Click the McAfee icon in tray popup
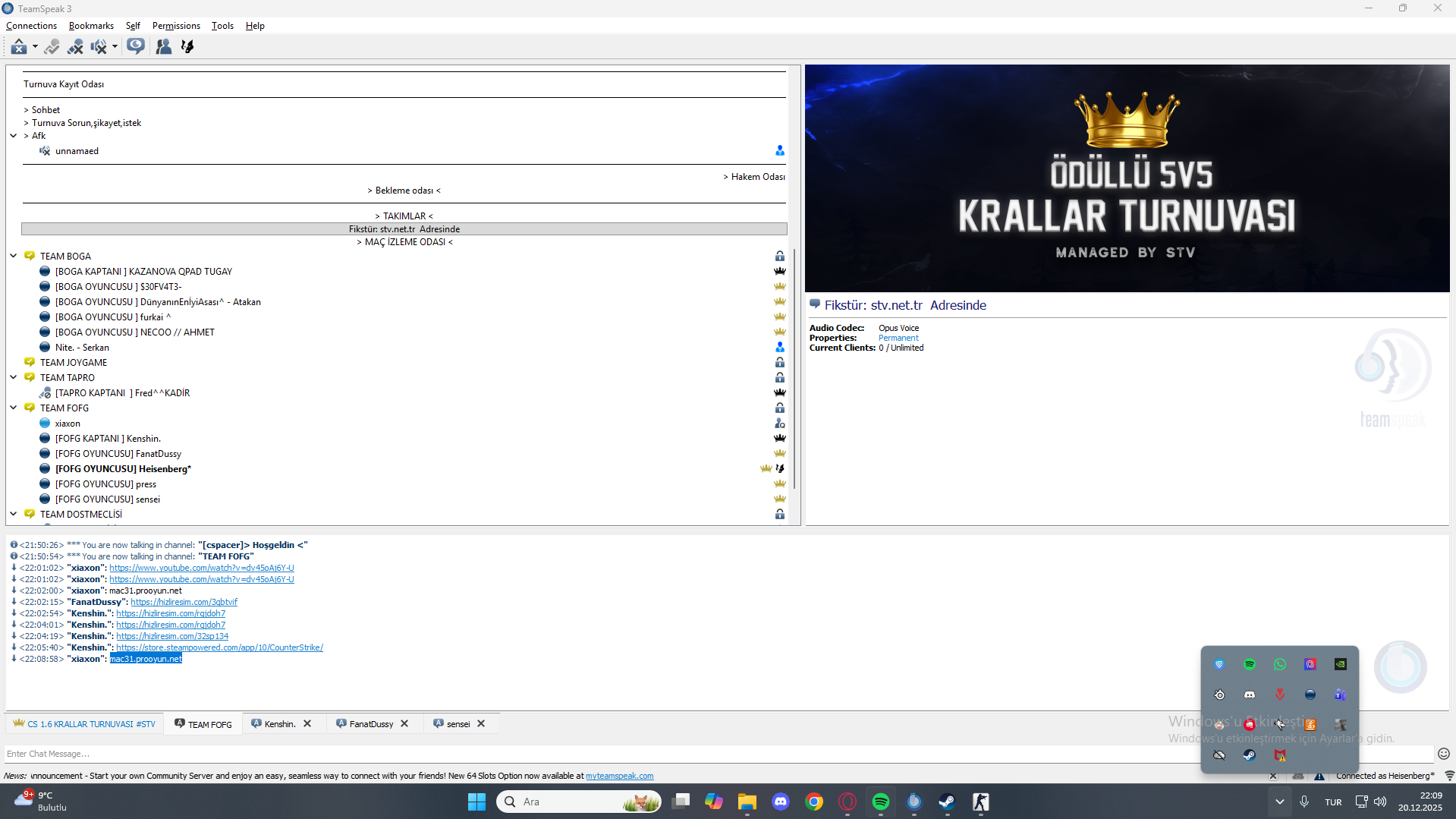Screen dimensions: 1456x819 tap(1280, 755)
